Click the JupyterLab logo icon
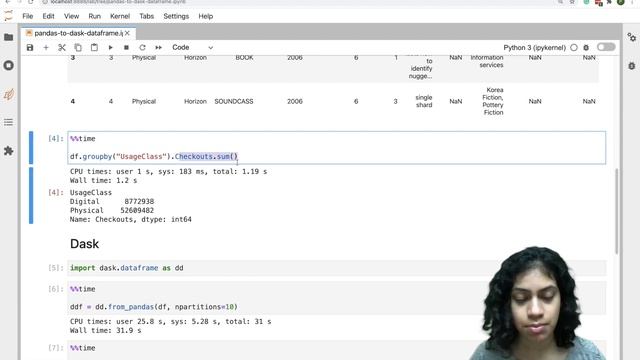This screenshot has width=640, height=360. (x=8, y=16)
